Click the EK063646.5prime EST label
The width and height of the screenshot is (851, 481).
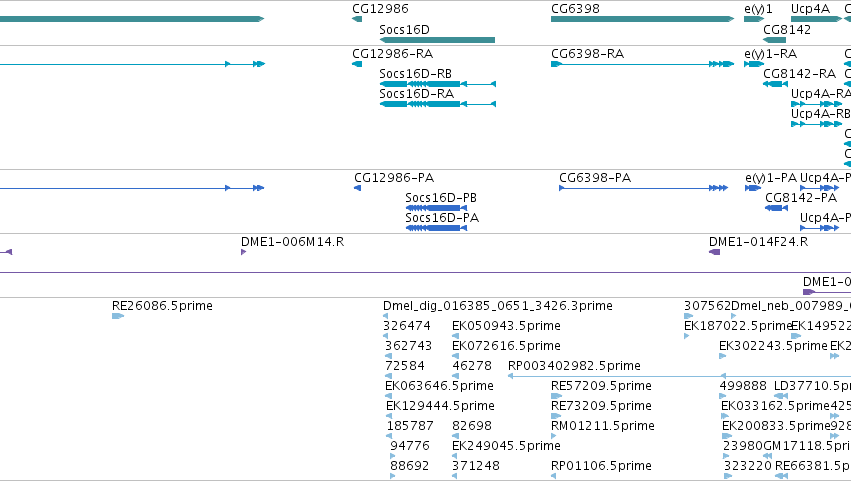[x=439, y=387]
